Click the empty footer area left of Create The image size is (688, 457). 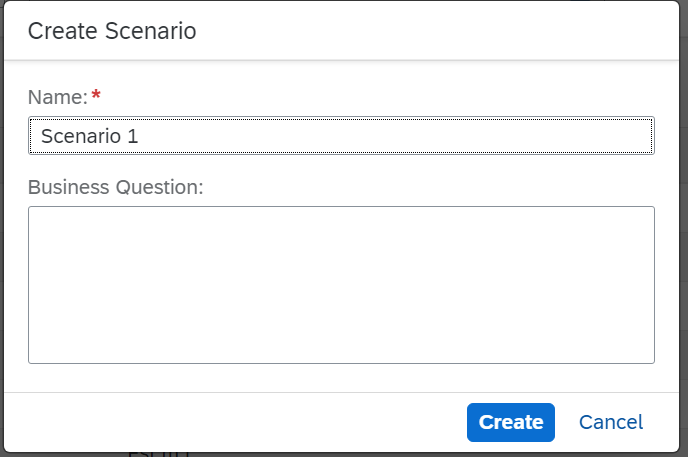pos(230,422)
